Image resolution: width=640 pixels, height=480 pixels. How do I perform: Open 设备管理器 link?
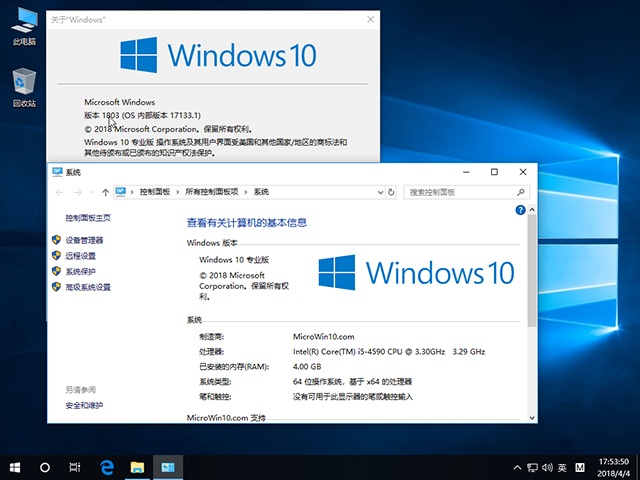tap(84, 240)
